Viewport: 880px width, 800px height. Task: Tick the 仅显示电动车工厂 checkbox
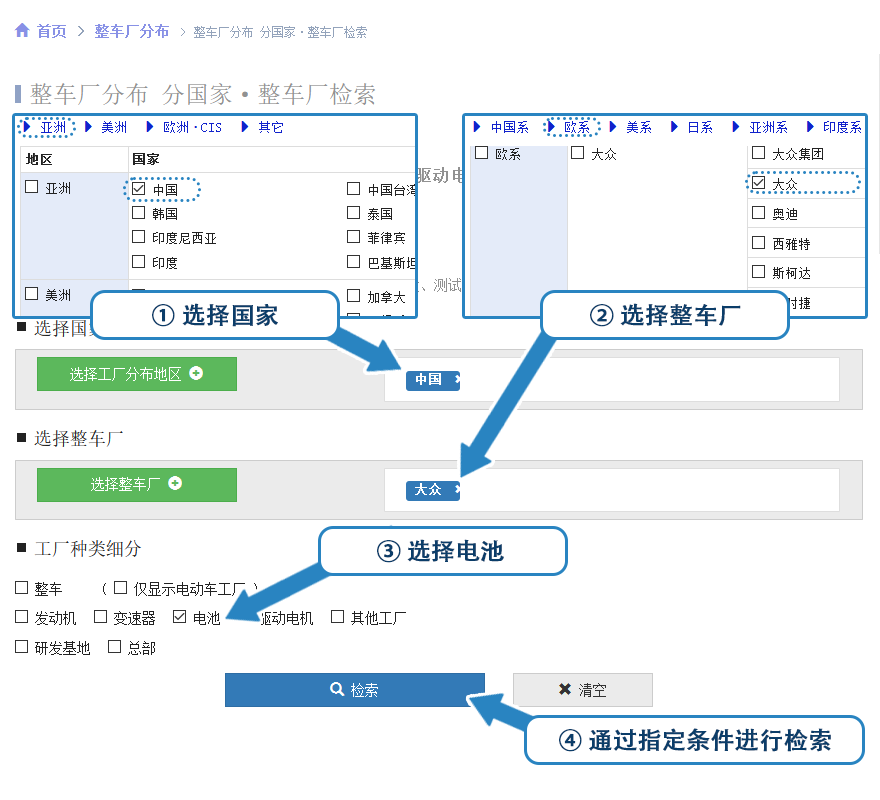[x=121, y=588]
